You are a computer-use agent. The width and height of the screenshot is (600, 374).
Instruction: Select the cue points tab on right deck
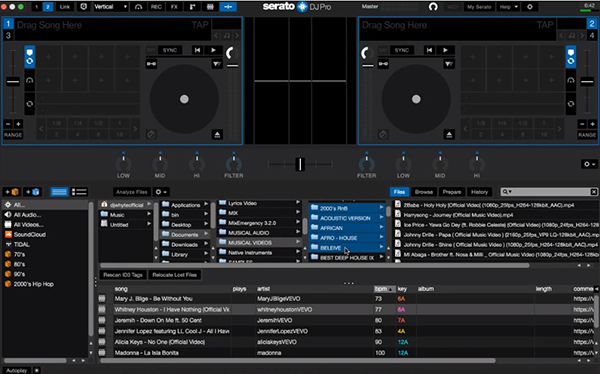(x=571, y=57)
